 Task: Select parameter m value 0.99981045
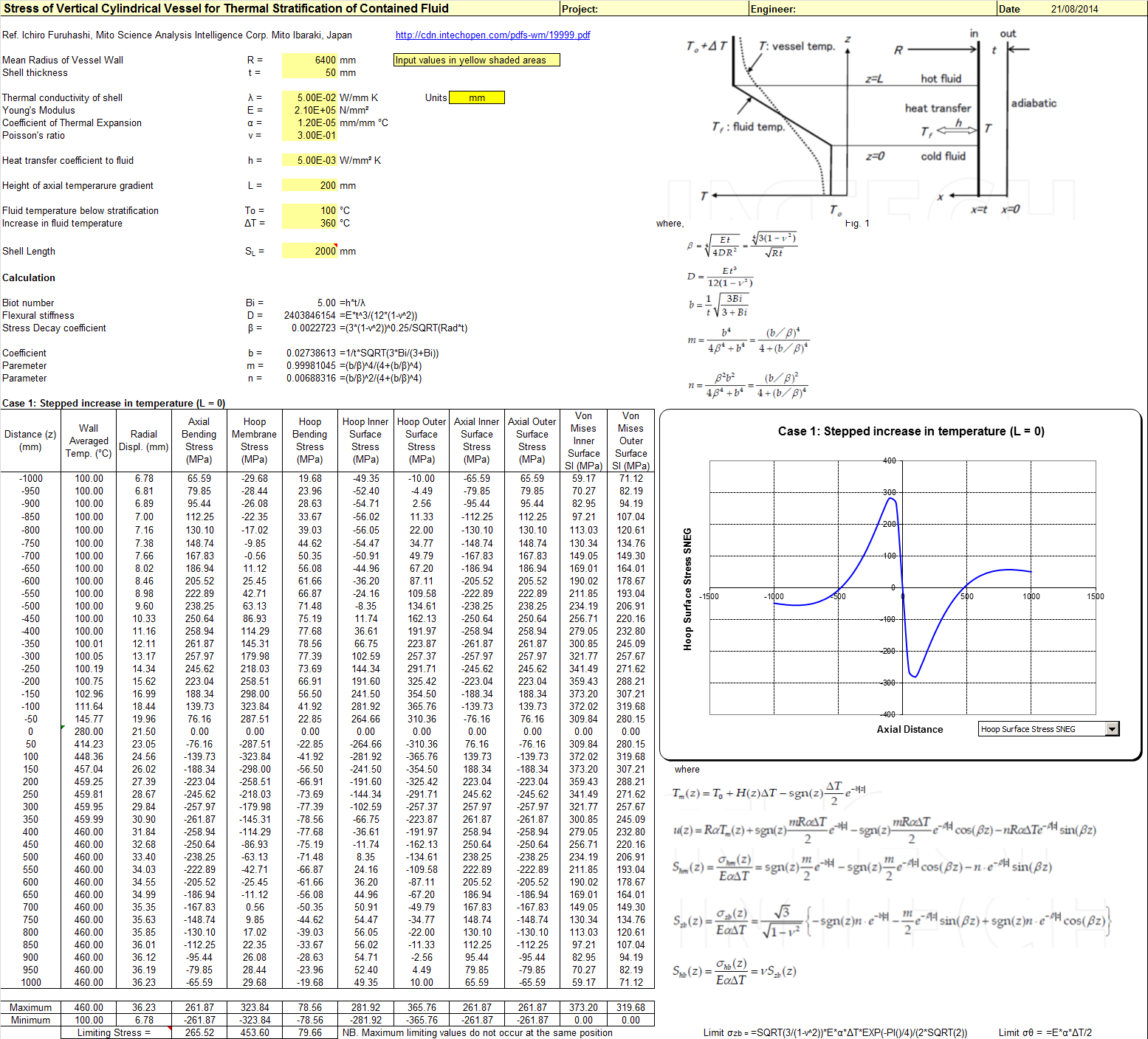click(x=309, y=365)
